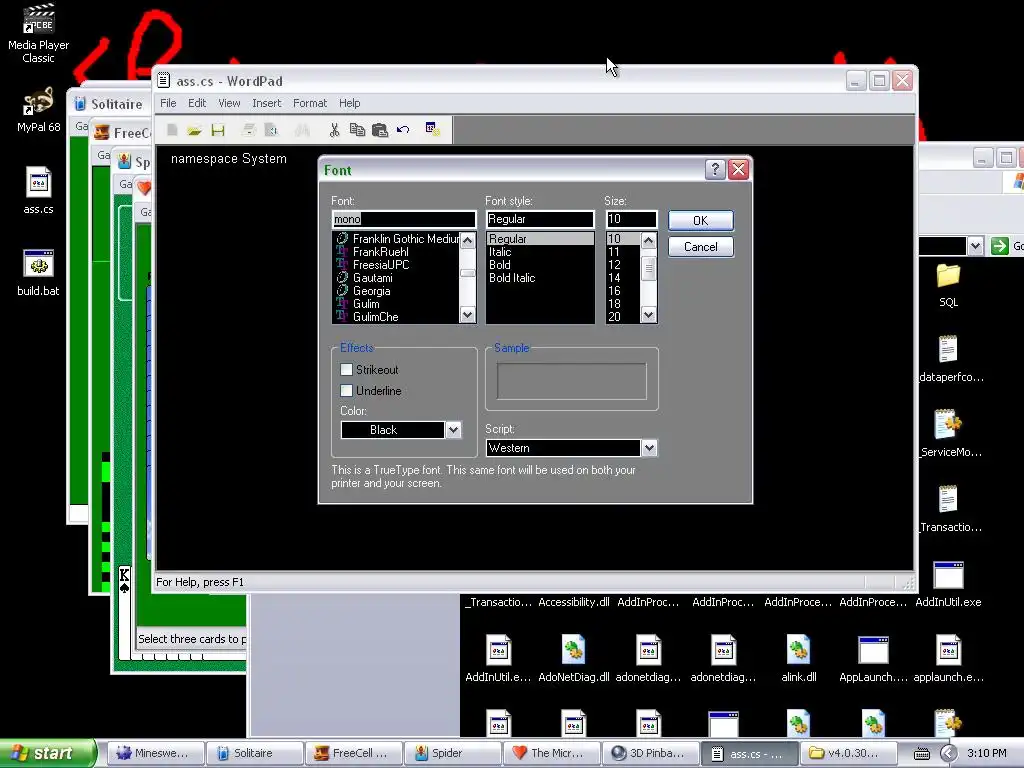The height and width of the screenshot is (768, 1024).
Task: Click the Size input field showing 10
Action: (631, 219)
